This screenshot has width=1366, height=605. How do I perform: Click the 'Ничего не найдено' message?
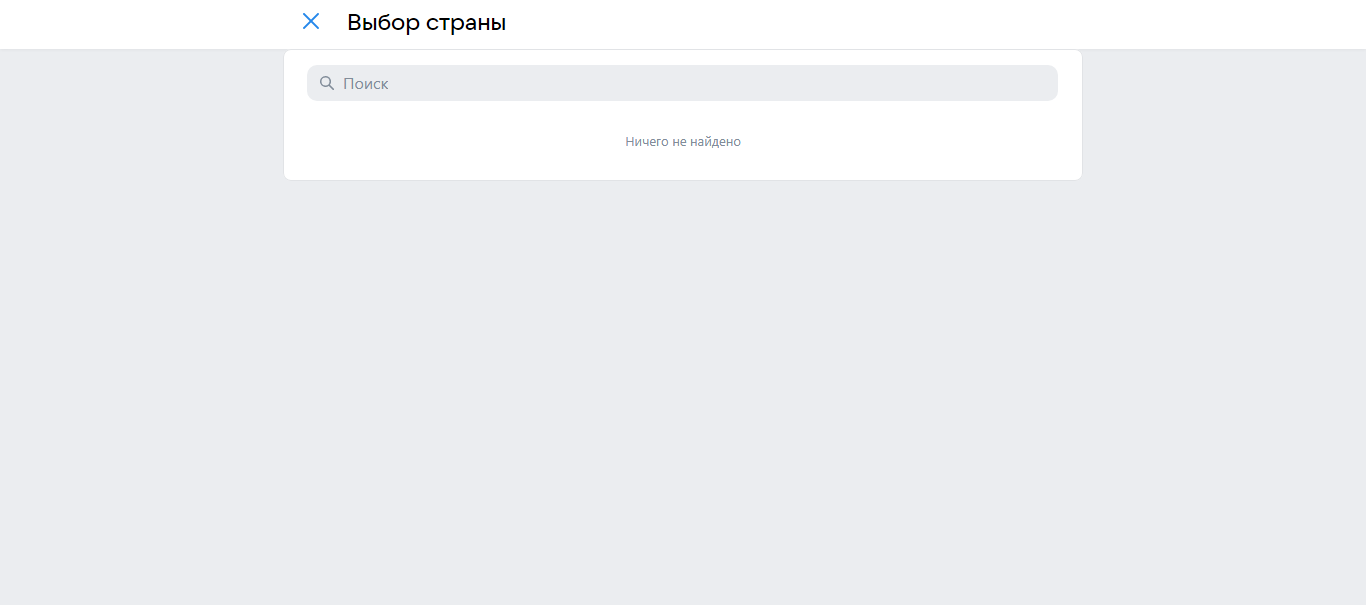(683, 142)
